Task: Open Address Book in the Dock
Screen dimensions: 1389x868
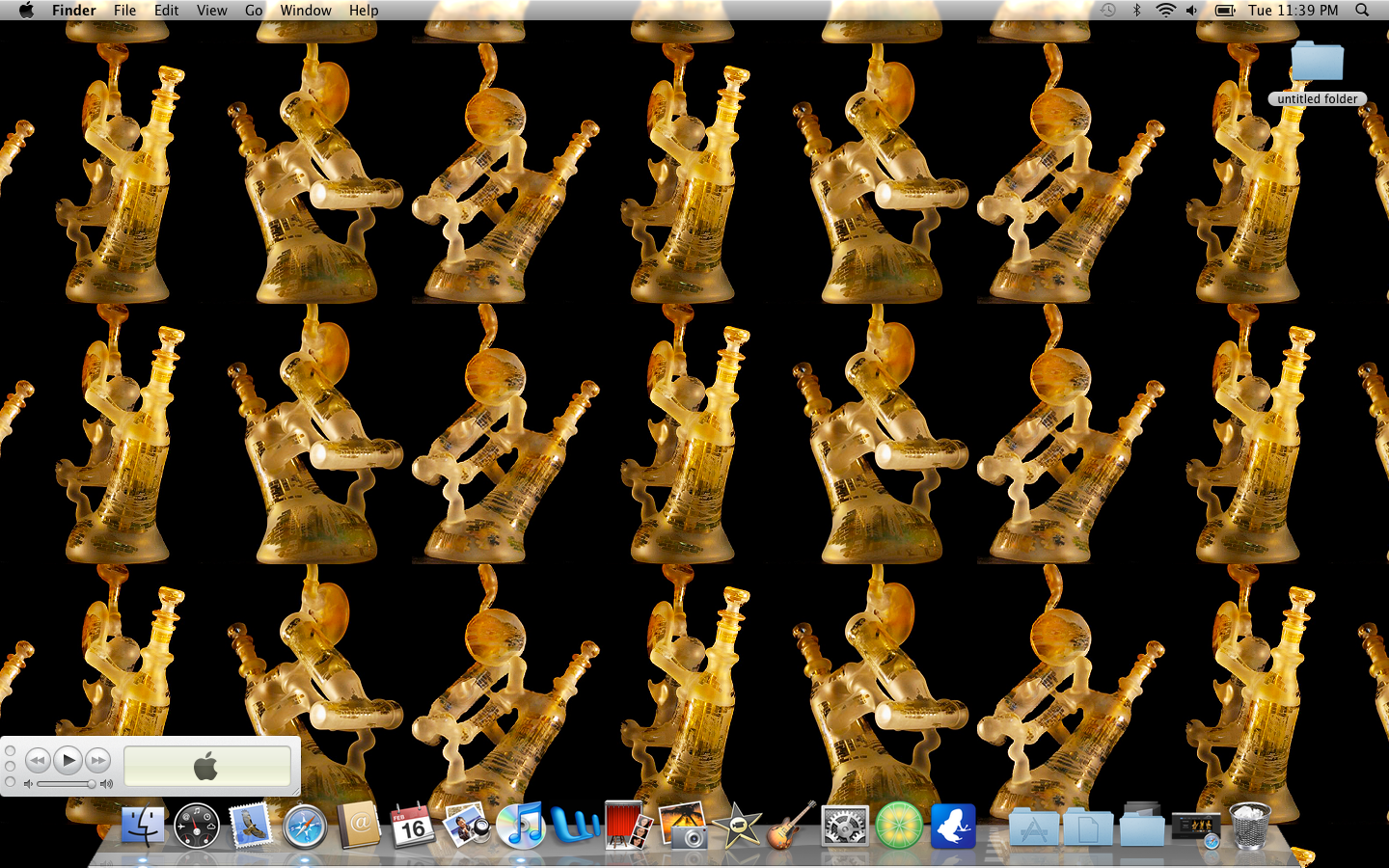Action: [x=359, y=827]
